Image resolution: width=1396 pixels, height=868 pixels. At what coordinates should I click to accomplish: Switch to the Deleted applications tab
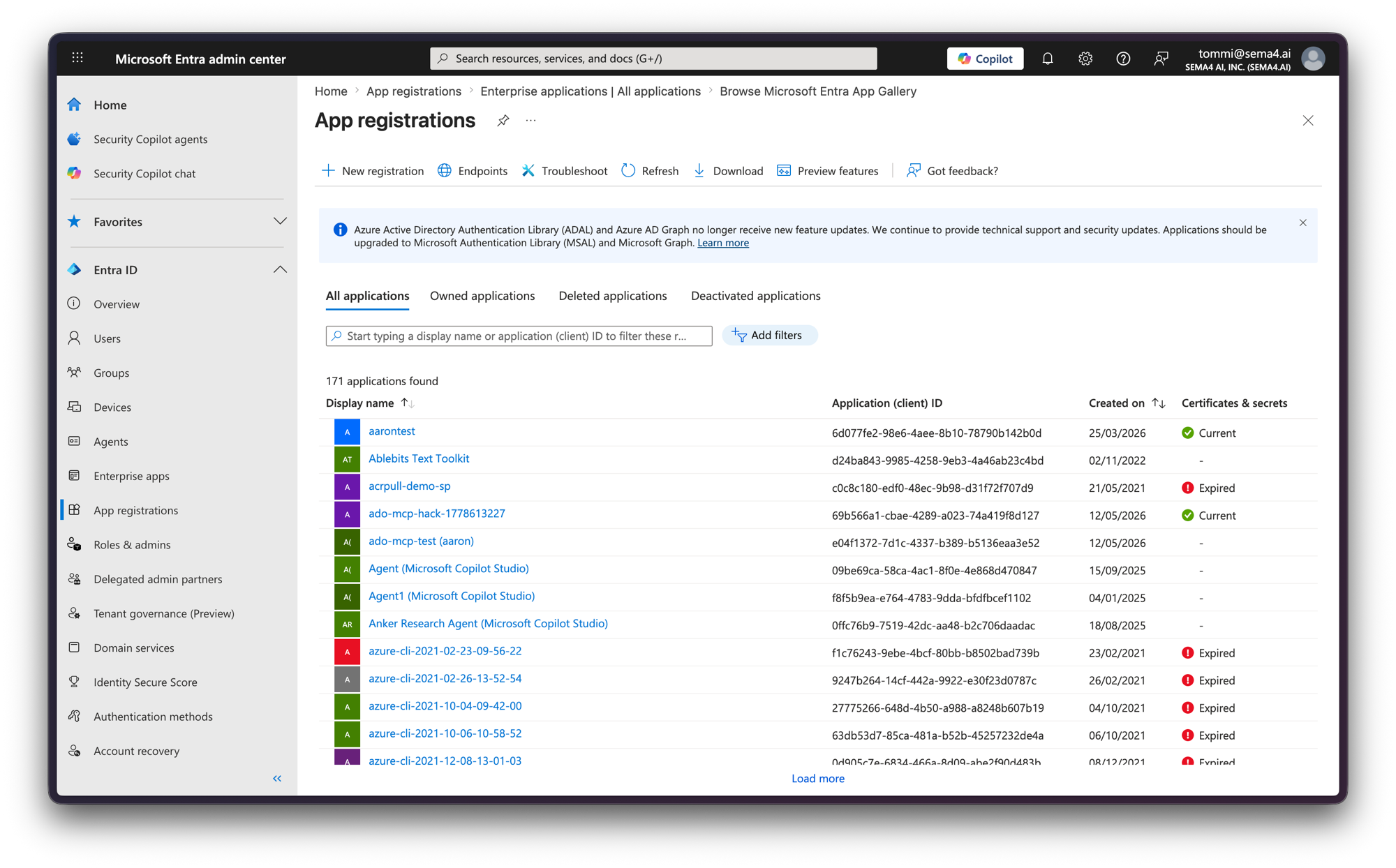coord(613,296)
